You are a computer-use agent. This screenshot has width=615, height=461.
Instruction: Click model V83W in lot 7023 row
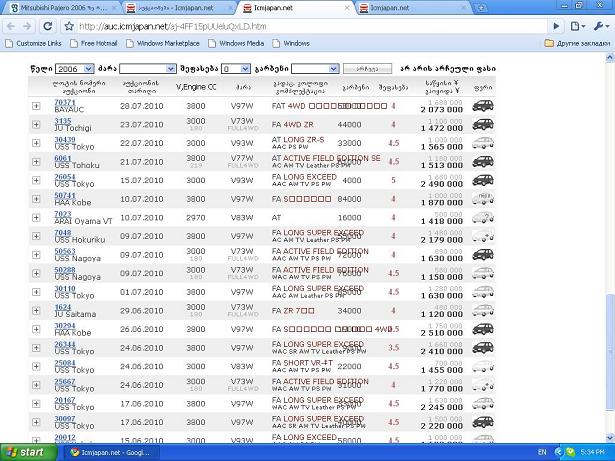point(242,217)
